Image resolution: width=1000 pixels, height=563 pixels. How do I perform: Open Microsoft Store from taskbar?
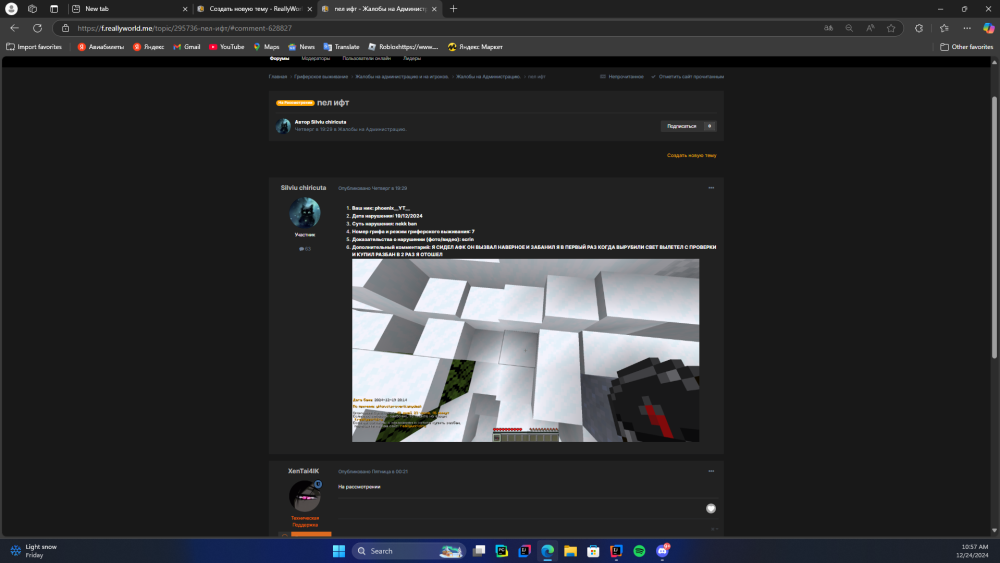click(x=593, y=551)
